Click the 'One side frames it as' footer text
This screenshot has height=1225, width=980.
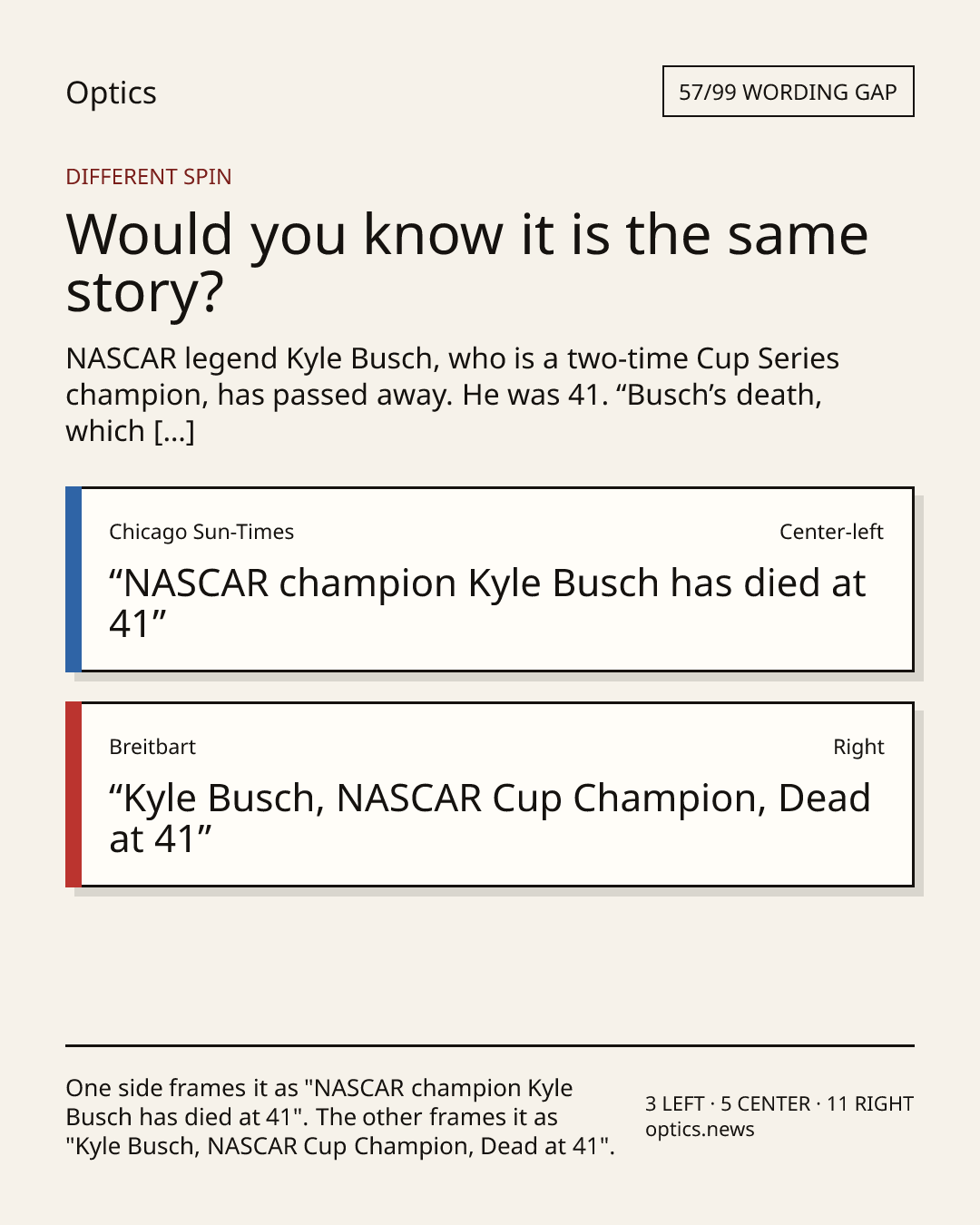[x=340, y=1117]
